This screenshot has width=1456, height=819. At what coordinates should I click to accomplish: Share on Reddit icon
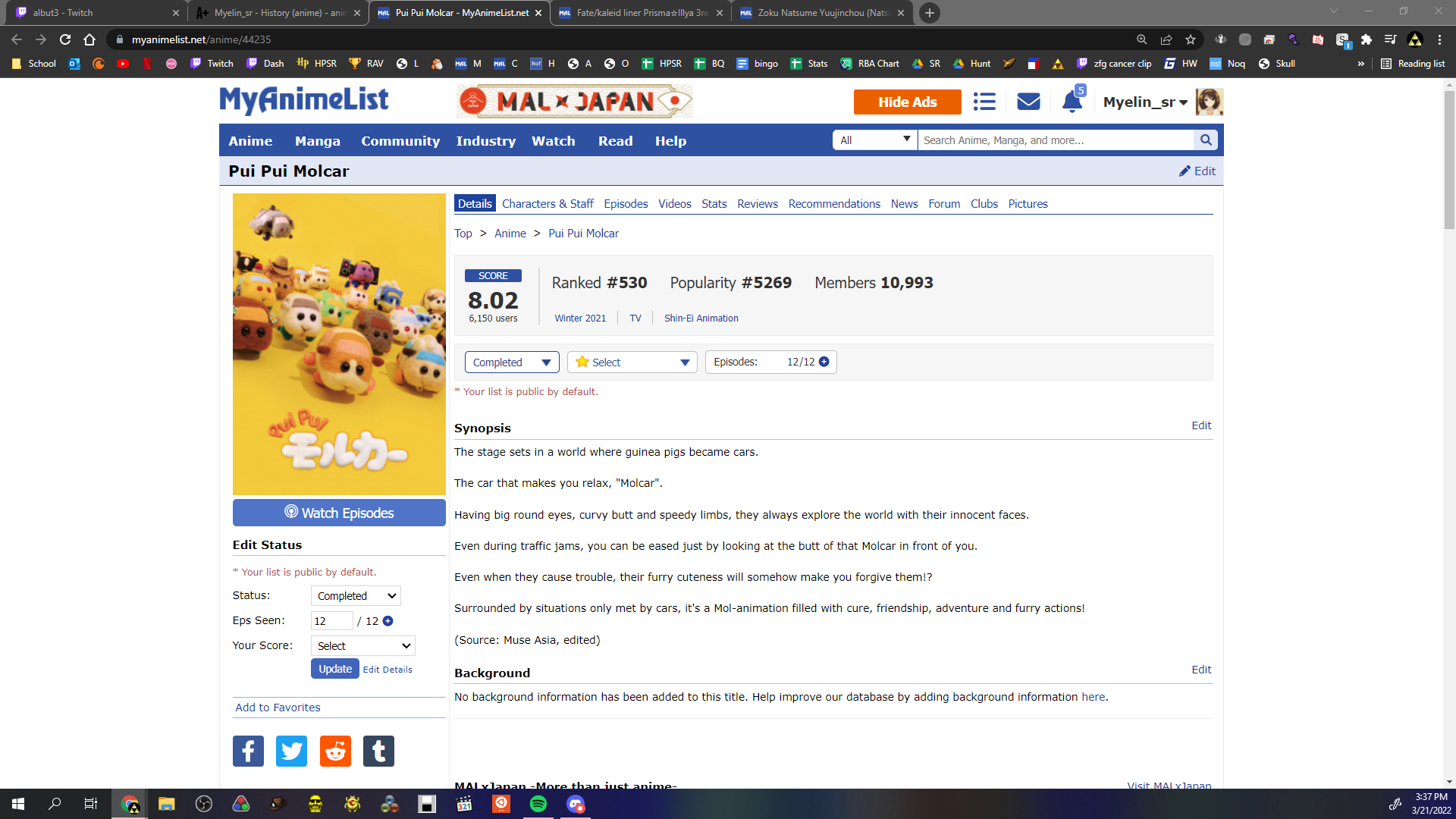(x=335, y=752)
